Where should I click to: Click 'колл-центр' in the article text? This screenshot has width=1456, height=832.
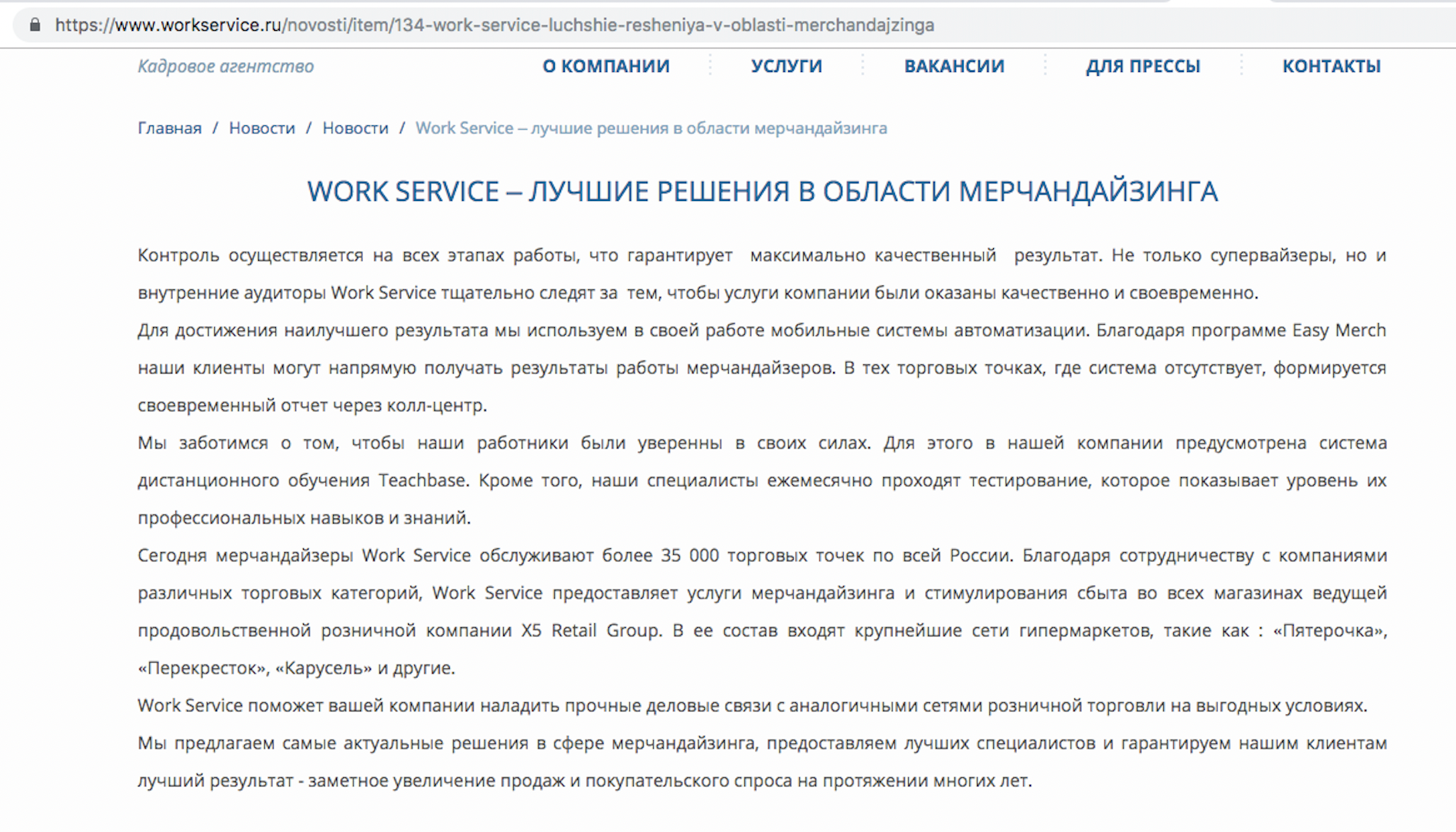click(x=436, y=406)
